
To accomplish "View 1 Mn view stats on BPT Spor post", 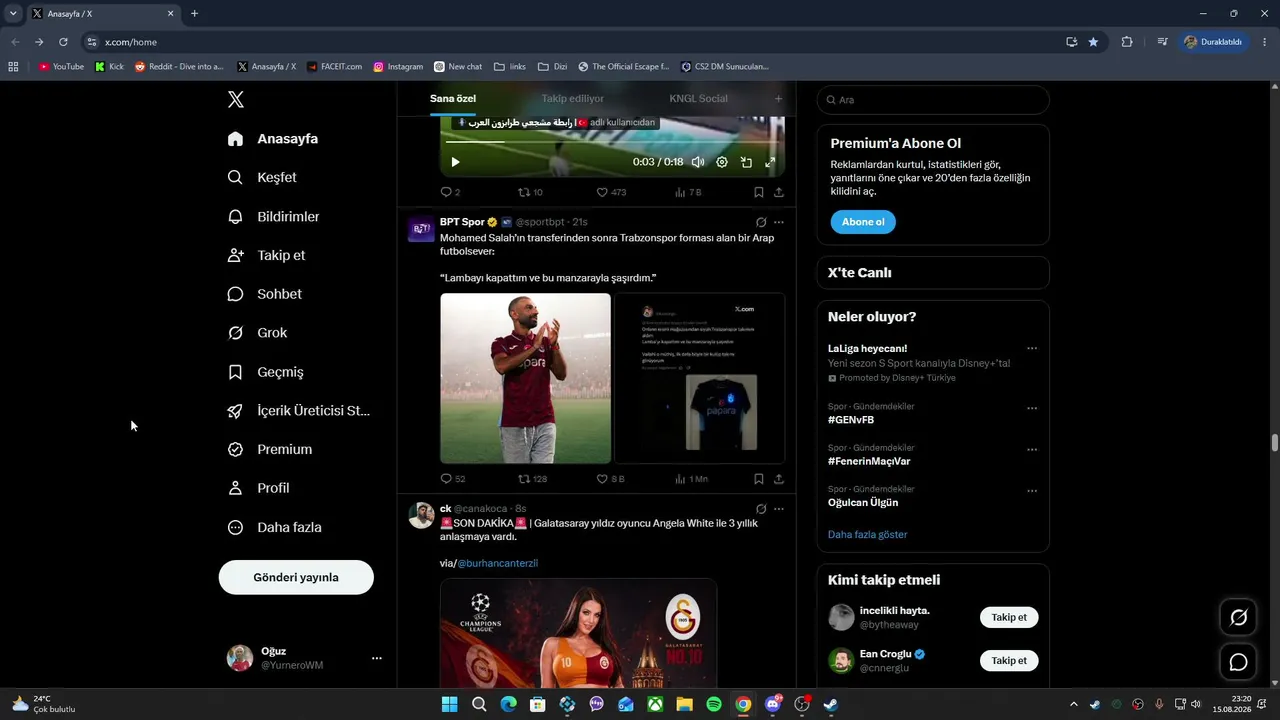I will (691, 479).
